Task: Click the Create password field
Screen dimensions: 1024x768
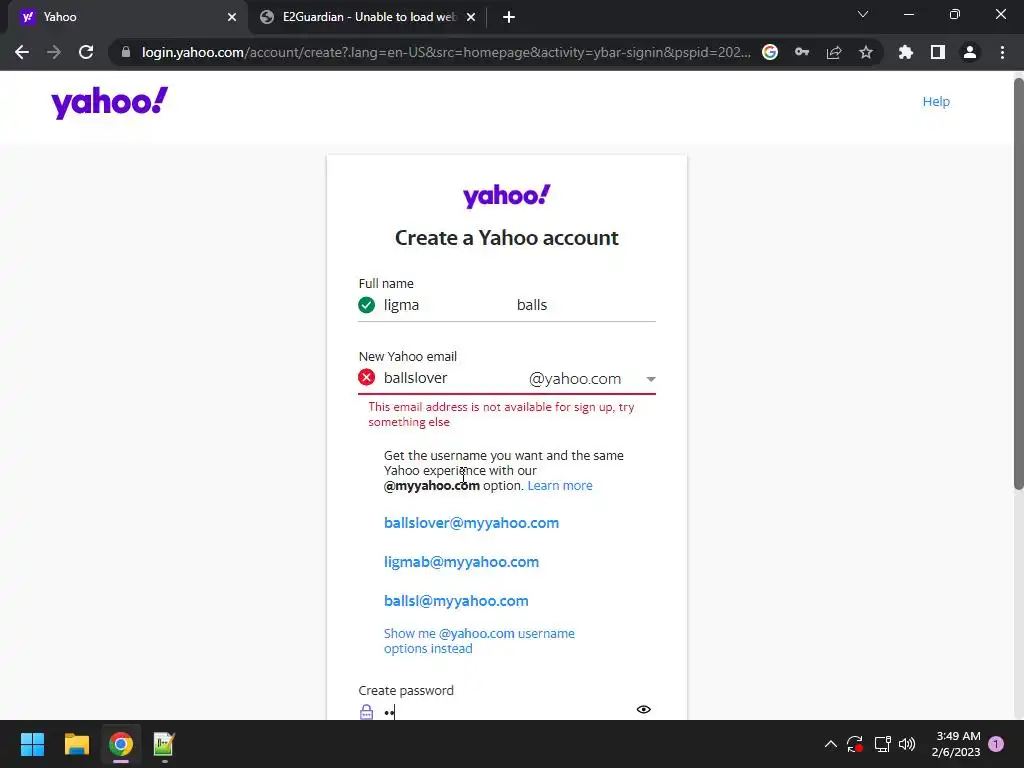Action: click(506, 711)
